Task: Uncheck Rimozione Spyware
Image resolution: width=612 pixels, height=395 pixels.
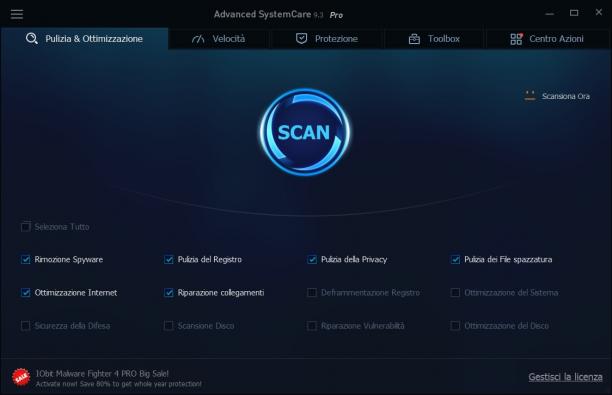Action: click(25, 260)
